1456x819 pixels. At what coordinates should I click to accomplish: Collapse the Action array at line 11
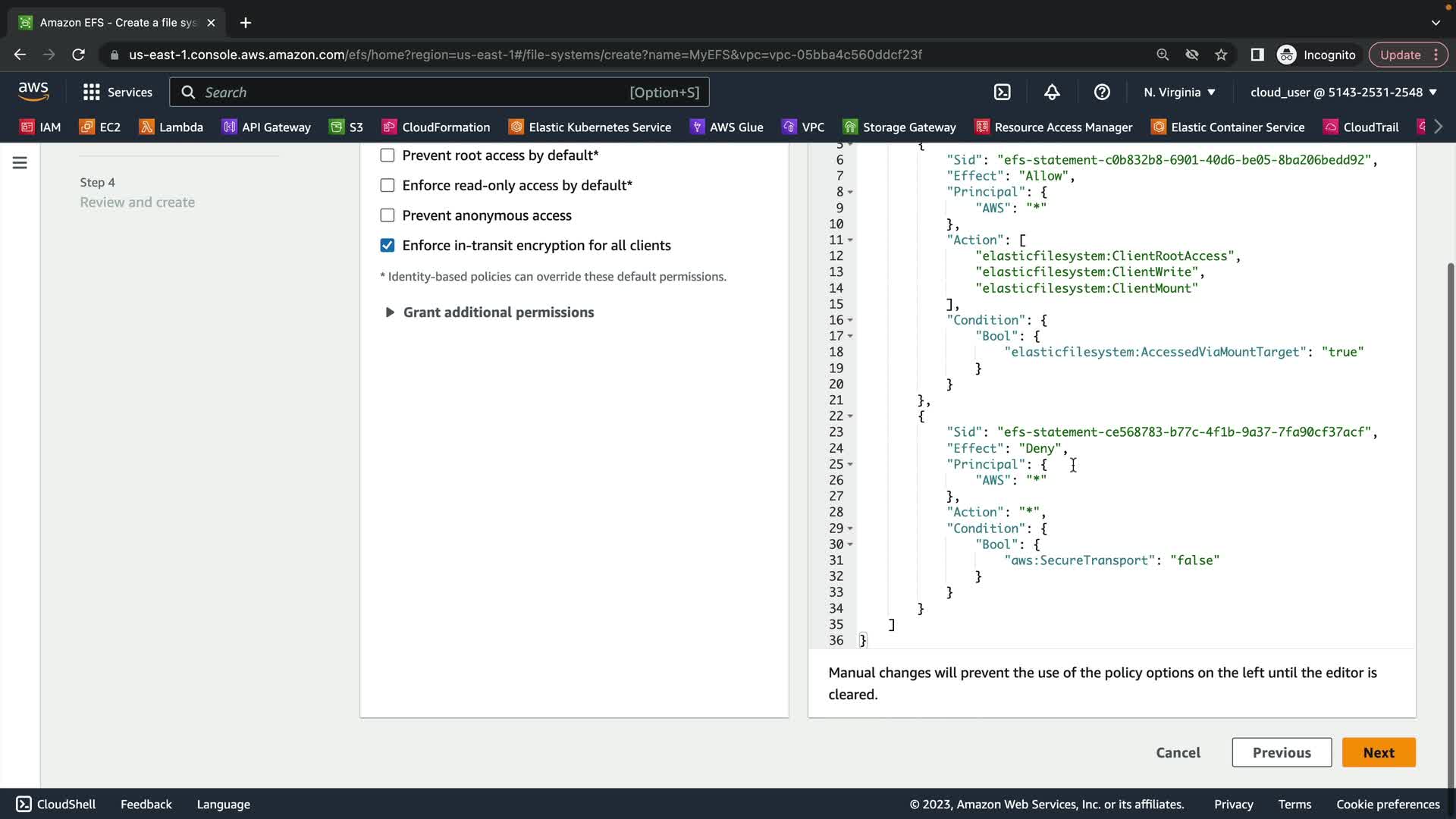pos(850,240)
